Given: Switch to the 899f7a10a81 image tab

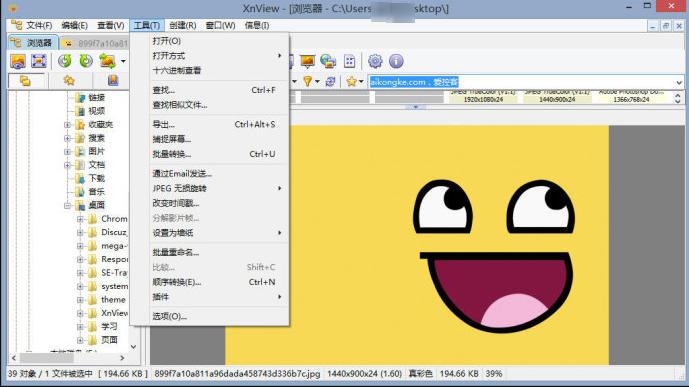Looking at the screenshot, I should pyautogui.click(x=95, y=43).
